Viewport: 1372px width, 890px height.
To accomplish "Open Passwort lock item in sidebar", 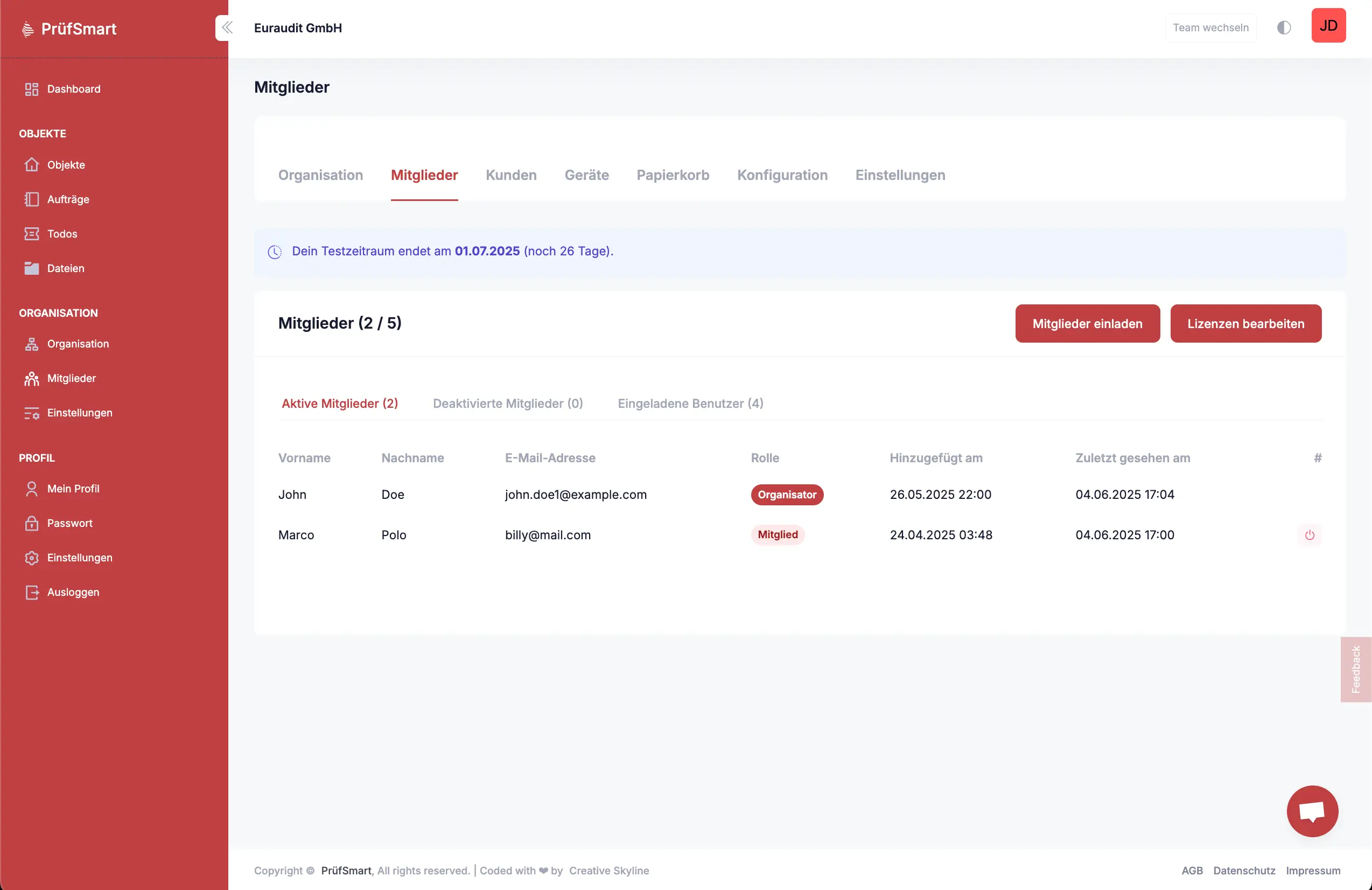I will [x=69, y=523].
